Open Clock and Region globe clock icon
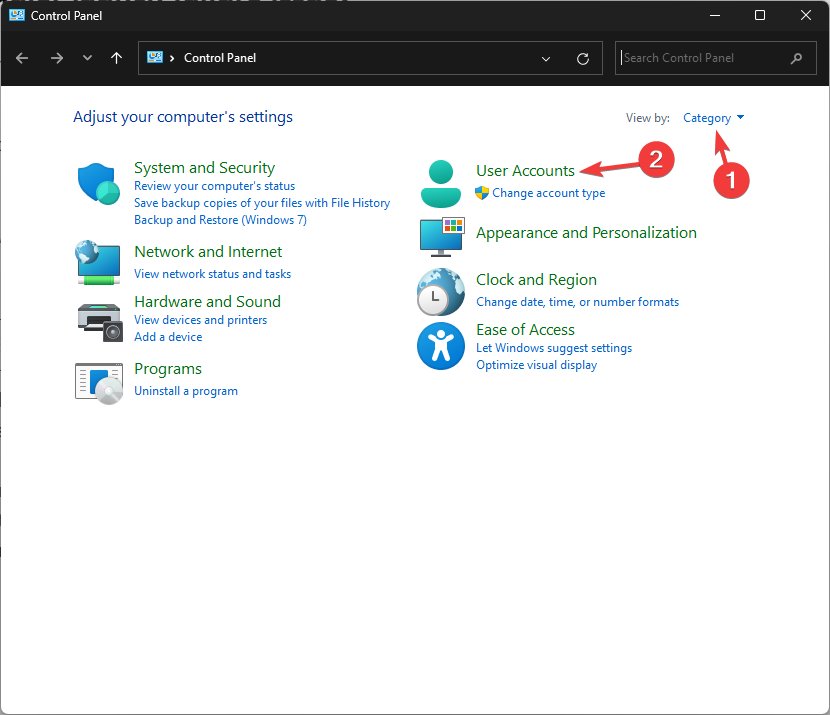This screenshot has width=830, height=715. tap(441, 292)
